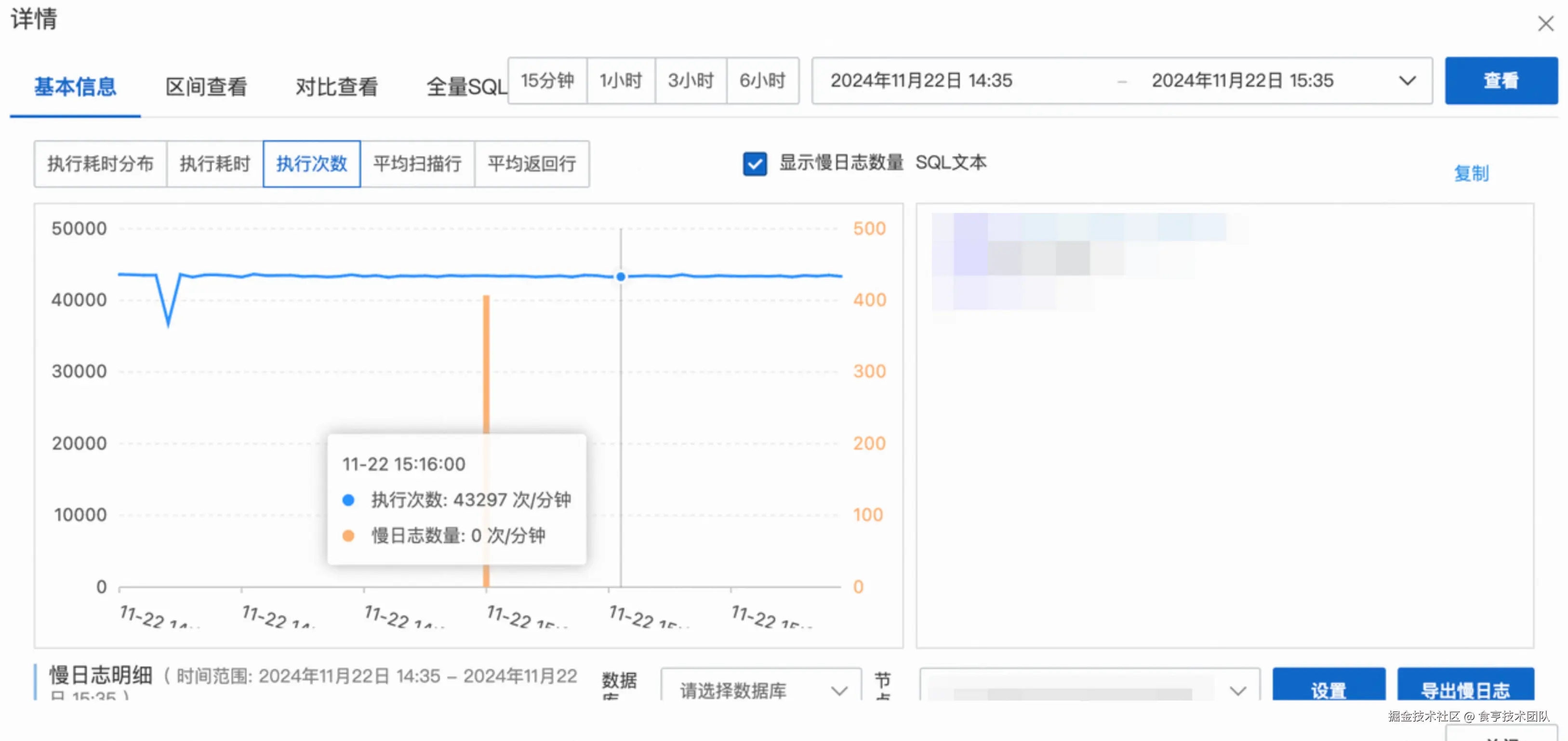Screen dimensions: 1568x741
Task: Show the 执行耗时分布 chart
Action: coord(100,164)
